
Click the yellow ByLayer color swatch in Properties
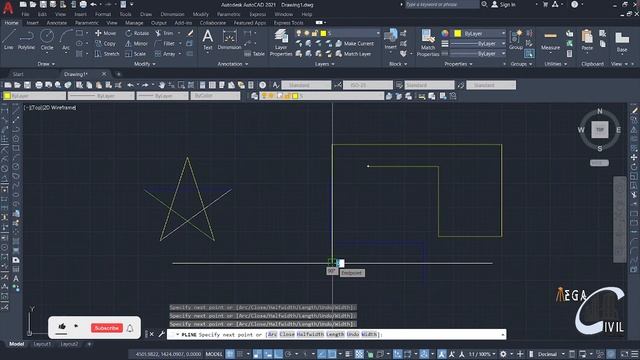point(458,33)
